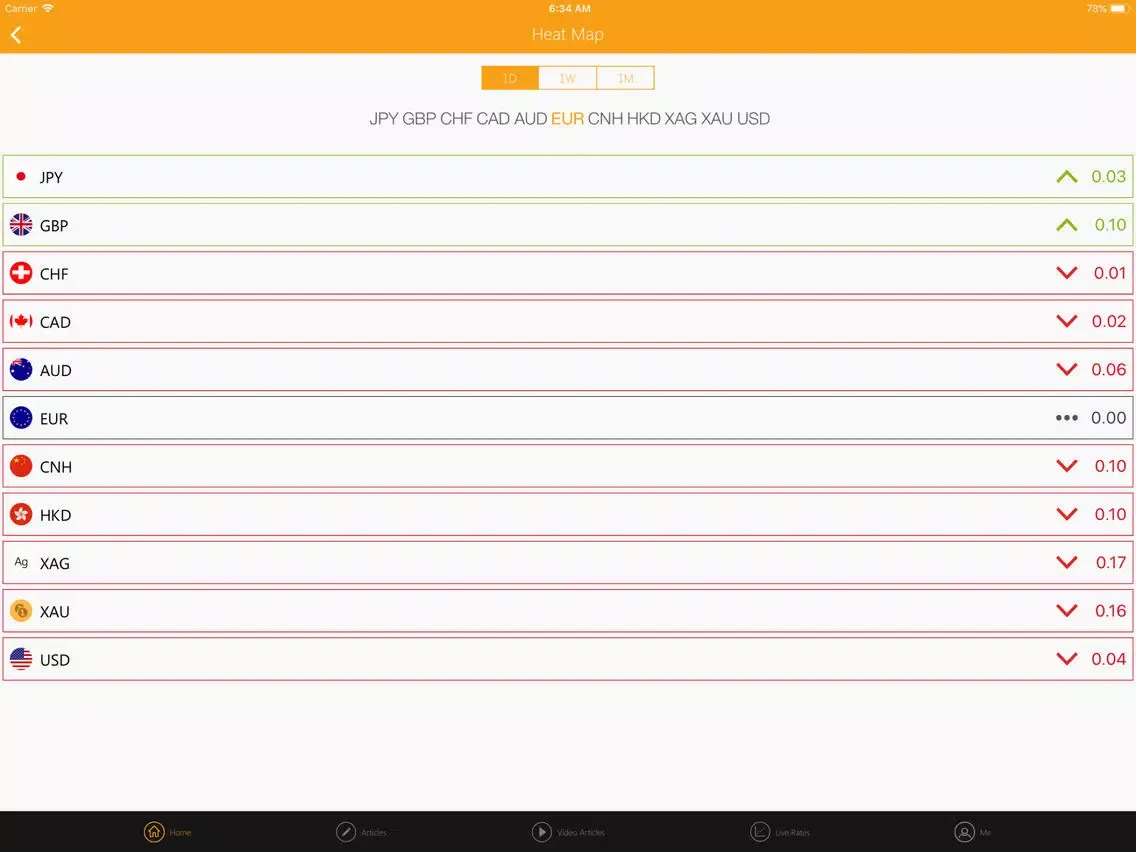Click the red down arrow in CHF row
The image size is (1136, 852).
coord(1066,273)
